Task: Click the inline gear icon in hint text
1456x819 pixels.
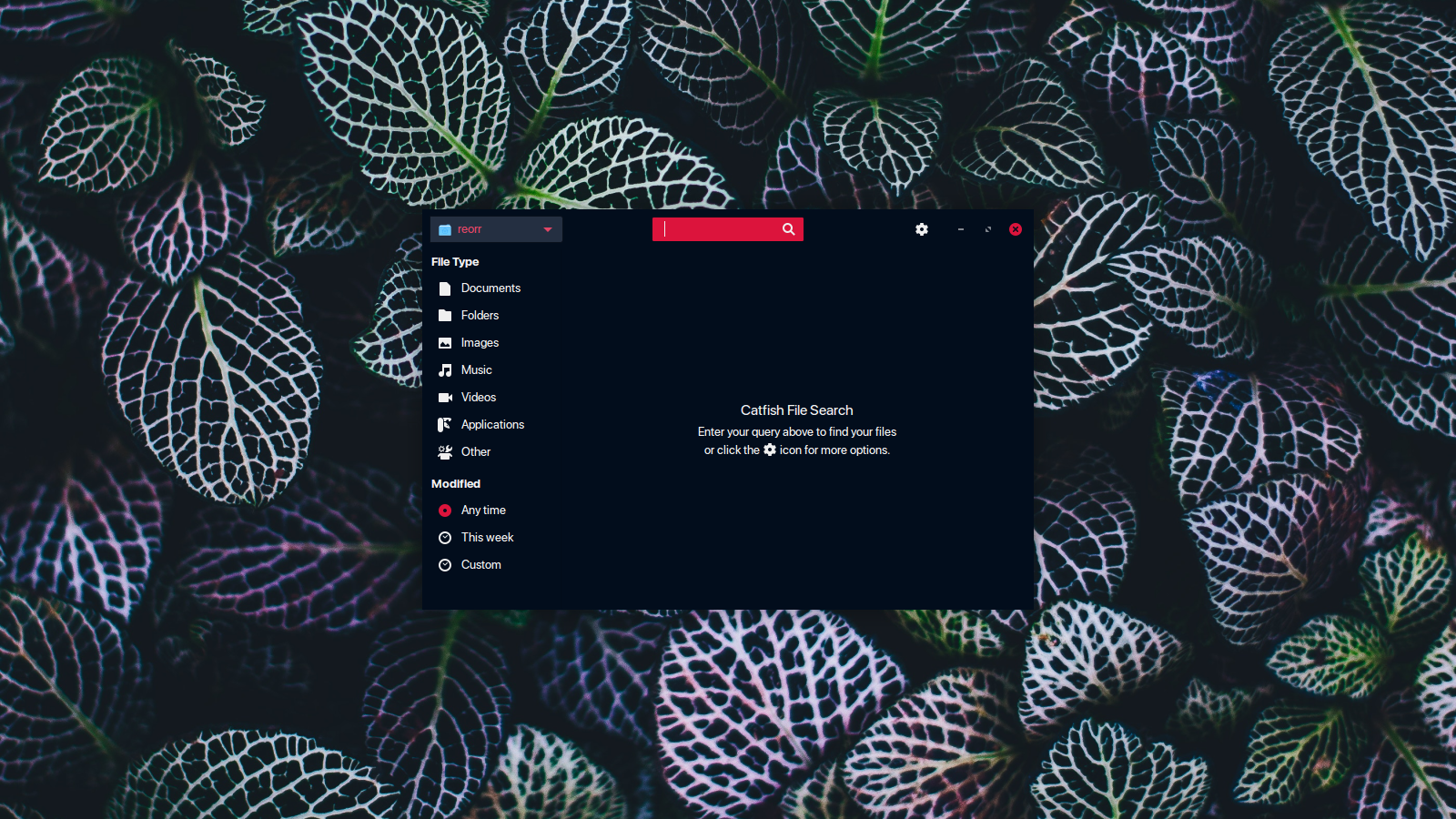Action: [x=770, y=450]
